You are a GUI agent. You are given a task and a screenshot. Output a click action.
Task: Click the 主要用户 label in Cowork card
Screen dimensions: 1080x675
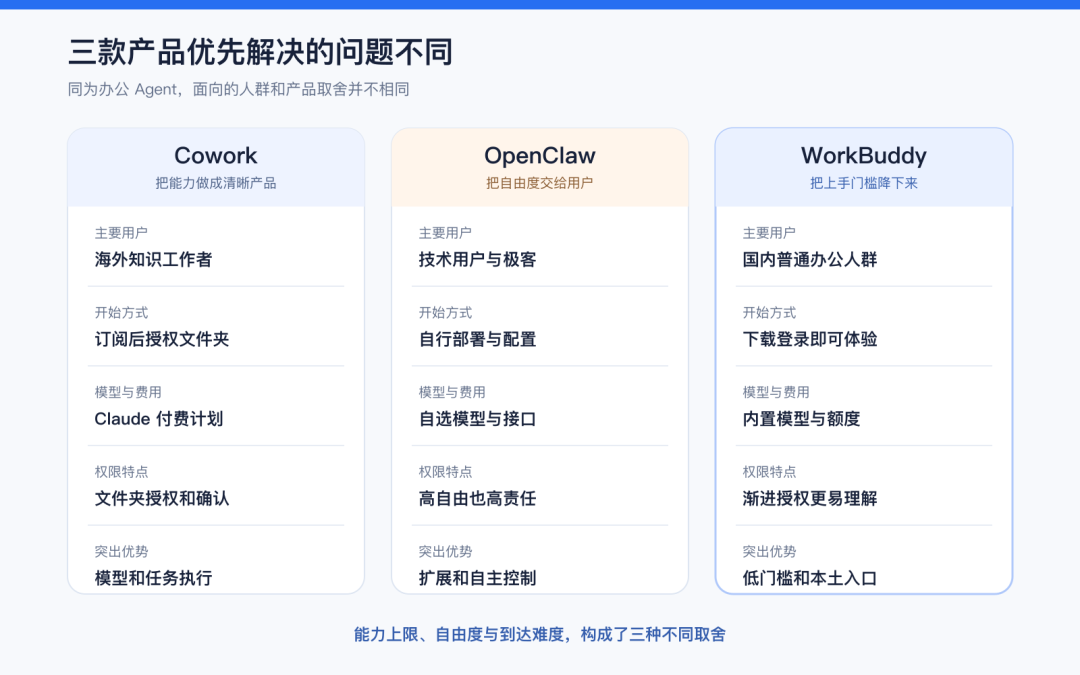[121, 233]
